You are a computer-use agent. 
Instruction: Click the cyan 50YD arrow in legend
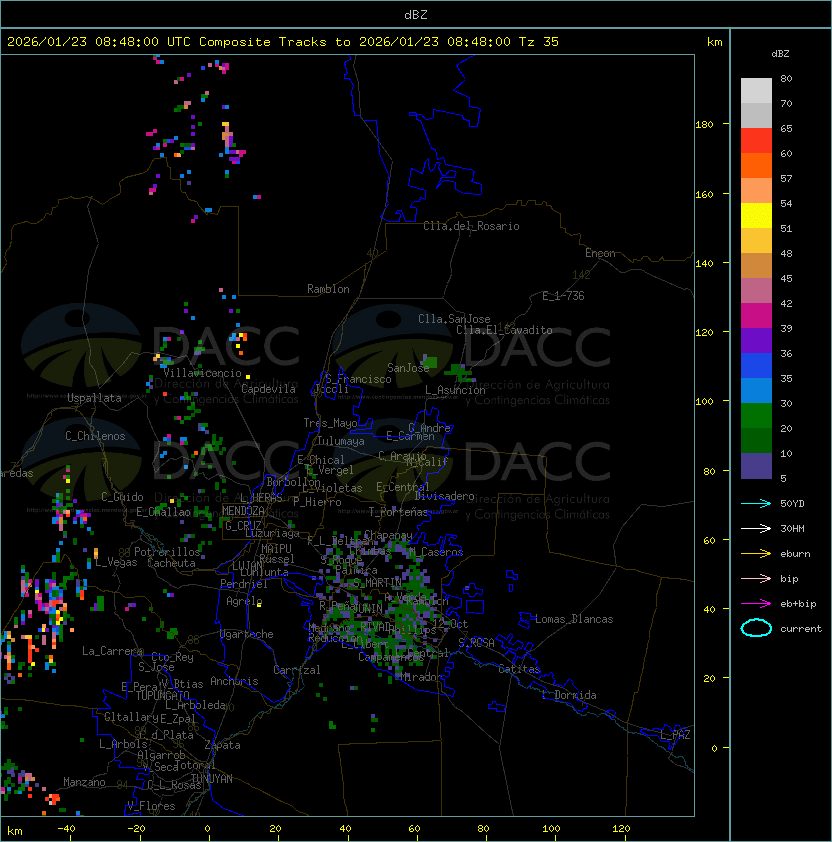pyautogui.click(x=756, y=503)
